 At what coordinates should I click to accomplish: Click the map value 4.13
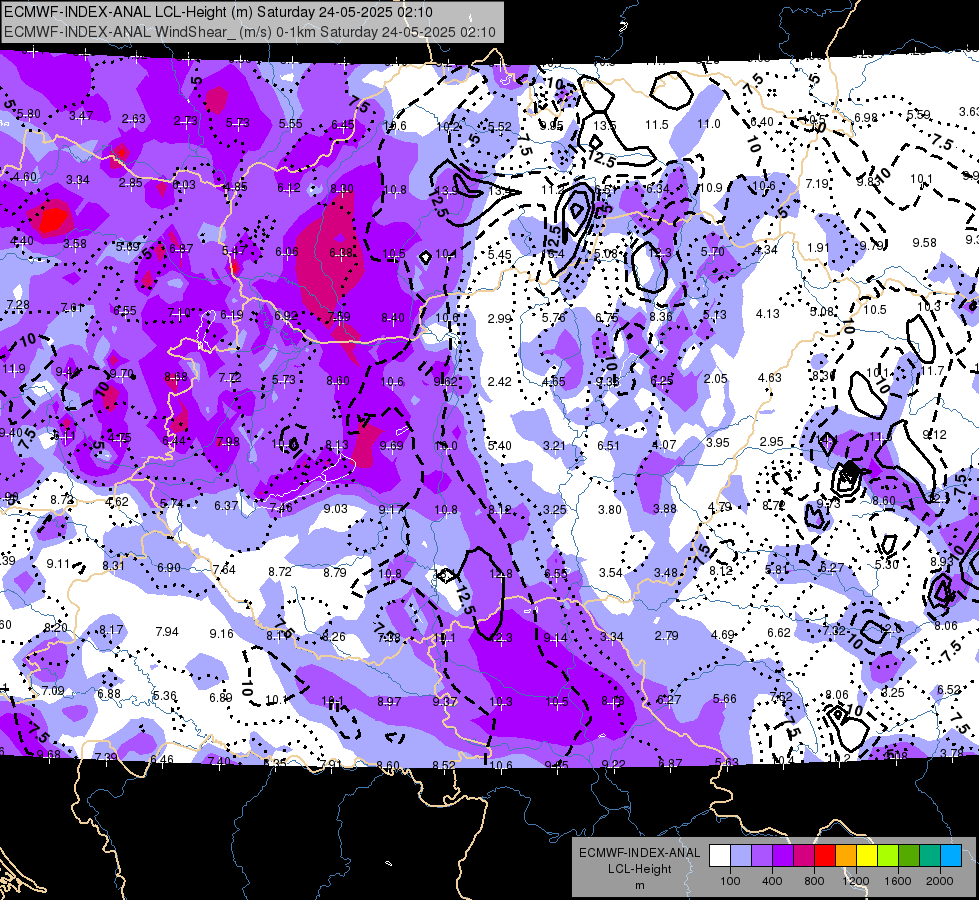tap(768, 314)
